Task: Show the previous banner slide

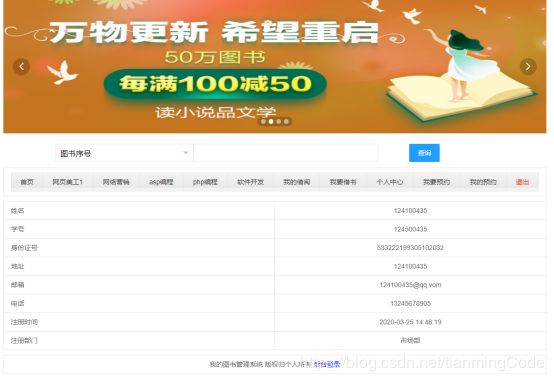Action: pos(21,66)
